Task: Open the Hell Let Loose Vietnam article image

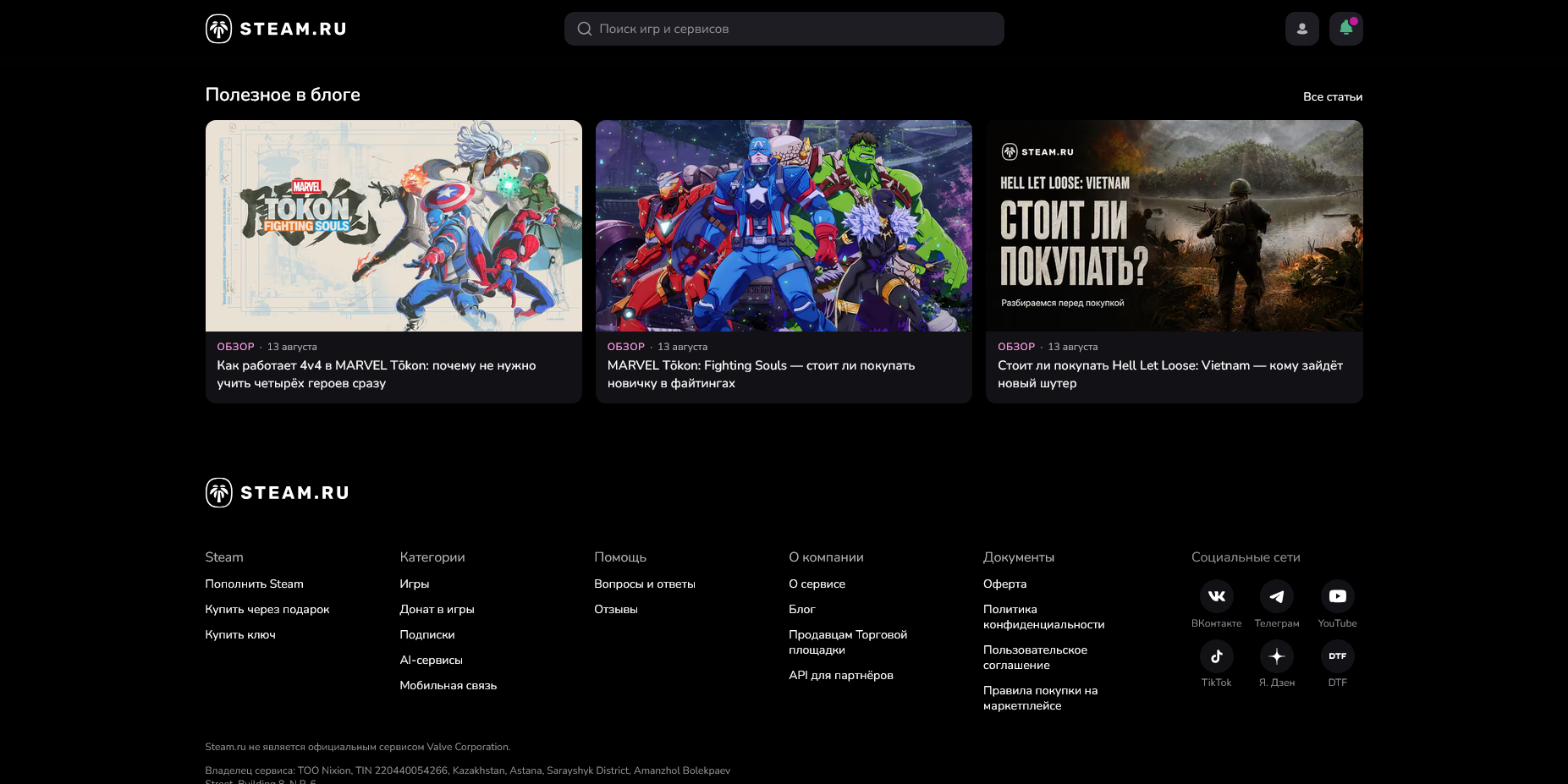Action: (x=1174, y=226)
